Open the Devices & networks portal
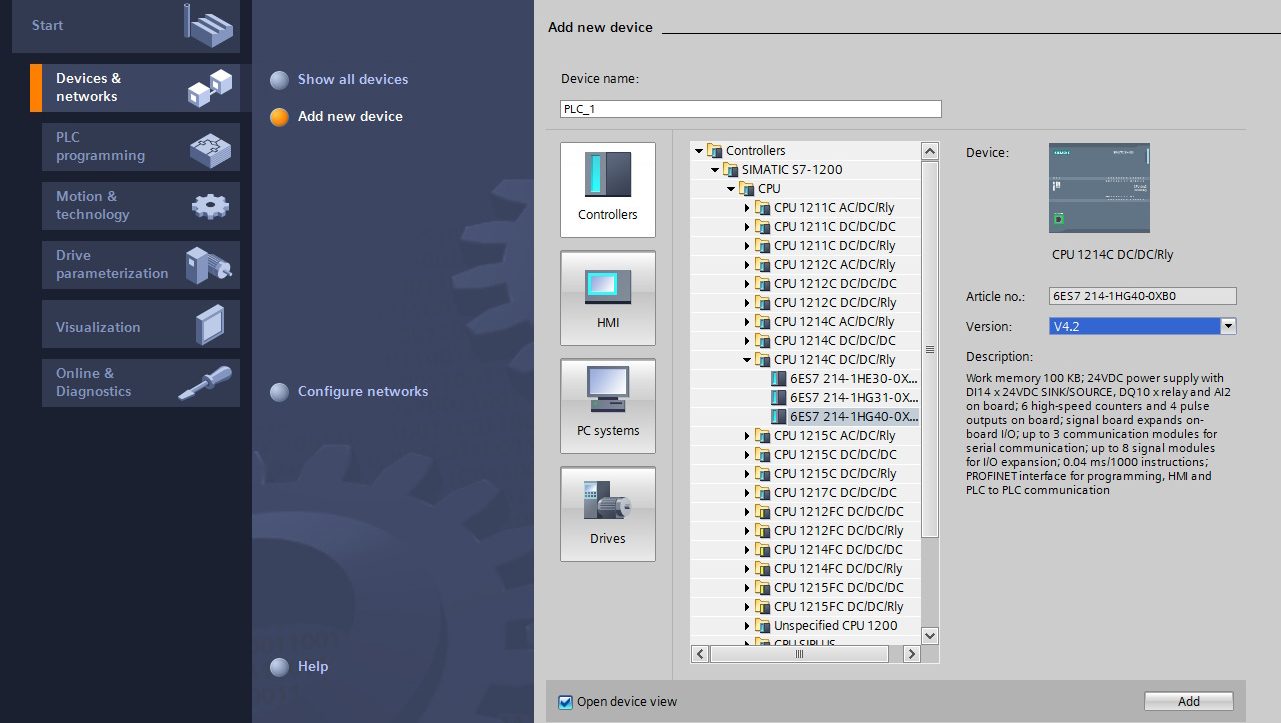The image size is (1281, 723). pos(135,88)
